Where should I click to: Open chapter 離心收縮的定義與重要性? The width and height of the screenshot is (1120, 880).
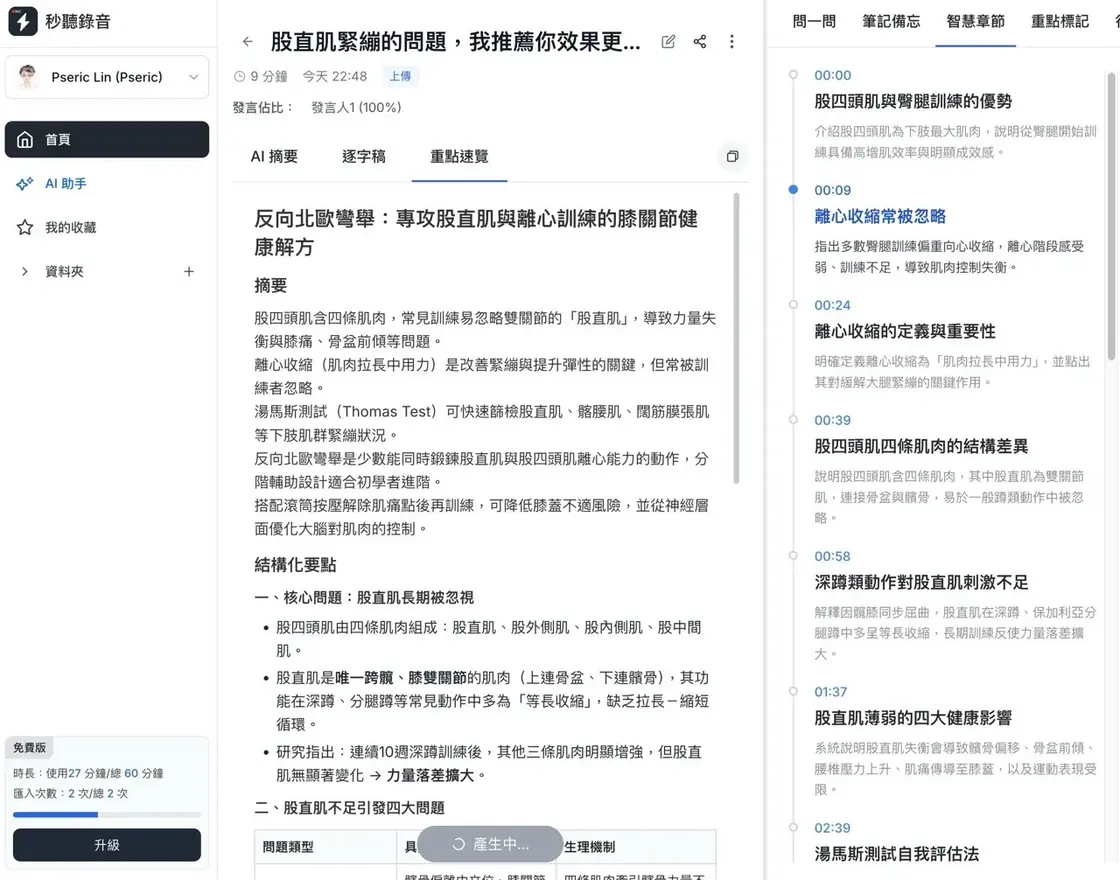tap(905, 331)
